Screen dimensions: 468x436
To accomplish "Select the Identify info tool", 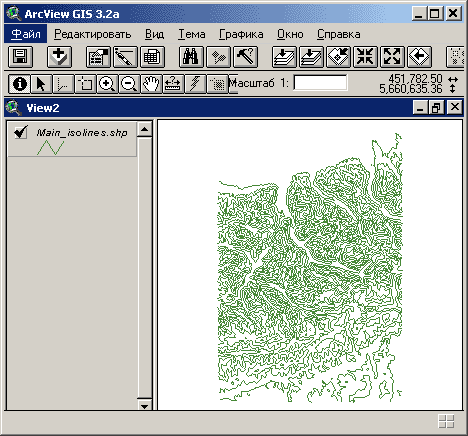I will coord(19,84).
